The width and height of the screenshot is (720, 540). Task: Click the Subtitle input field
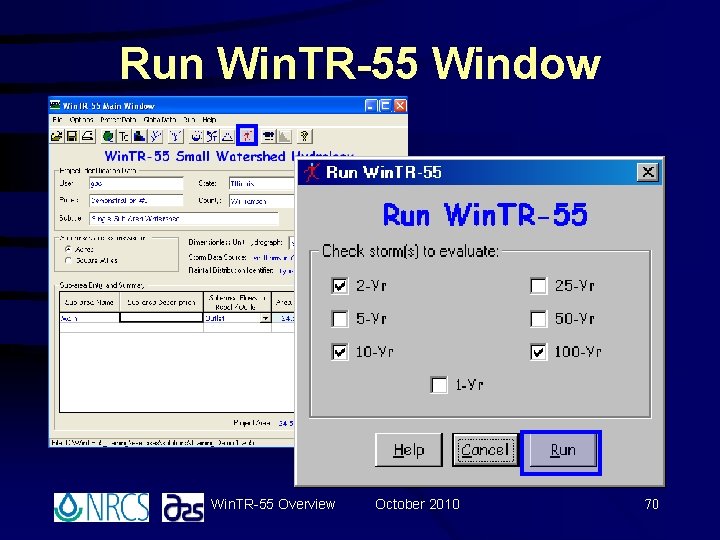pyautogui.click(x=184, y=219)
